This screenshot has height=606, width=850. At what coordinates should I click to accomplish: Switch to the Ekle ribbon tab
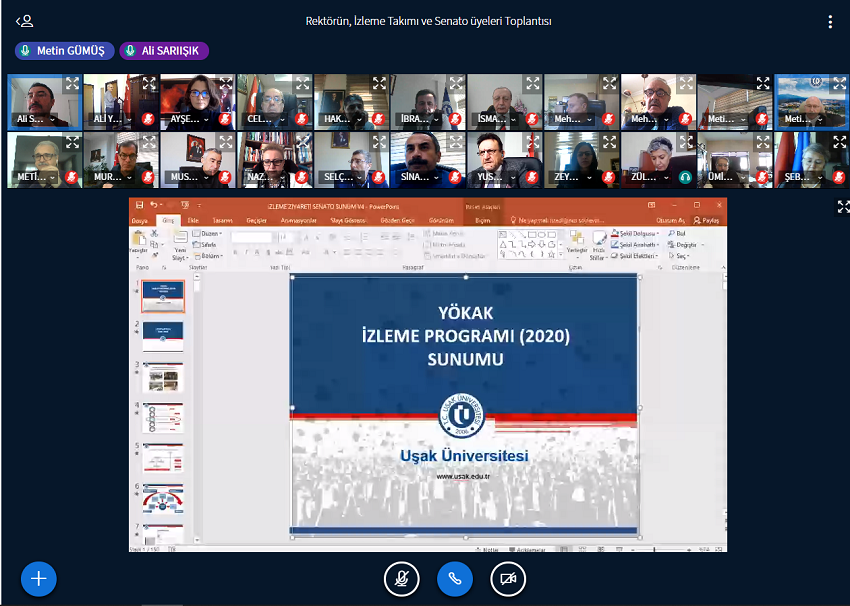193,219
